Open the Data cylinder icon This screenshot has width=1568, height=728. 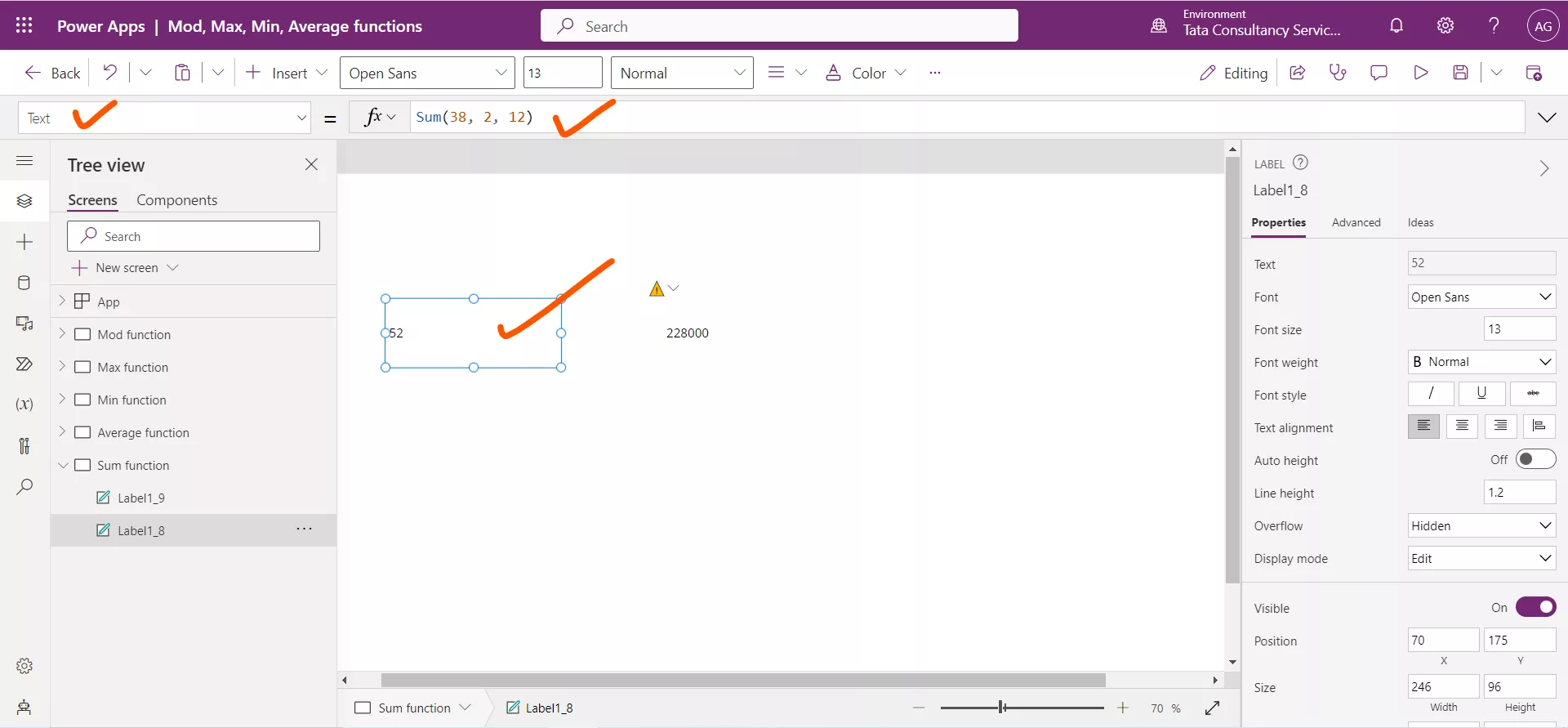tap(24, 283)
